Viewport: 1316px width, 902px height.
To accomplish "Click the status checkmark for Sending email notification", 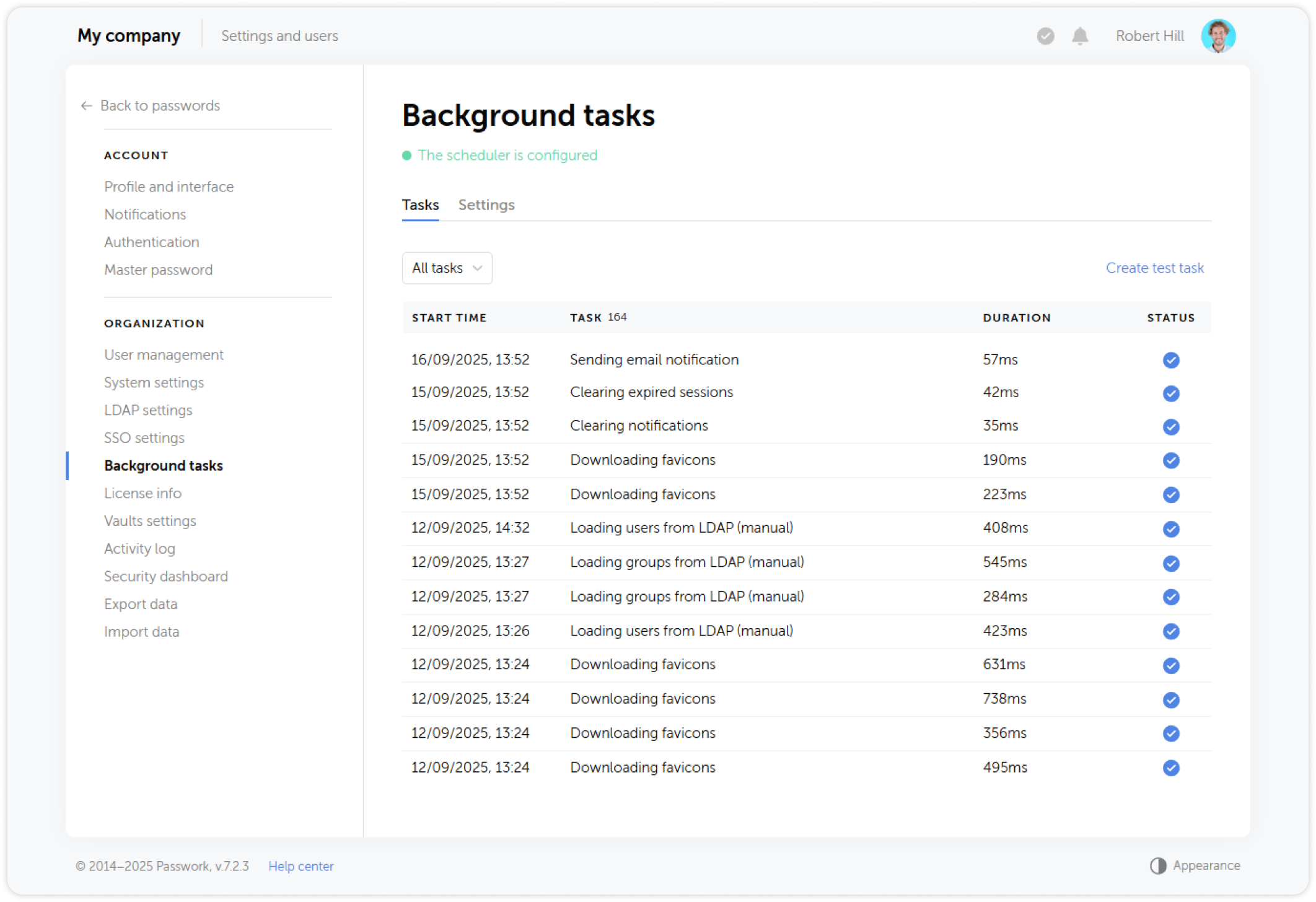I will pos(1171,360).
